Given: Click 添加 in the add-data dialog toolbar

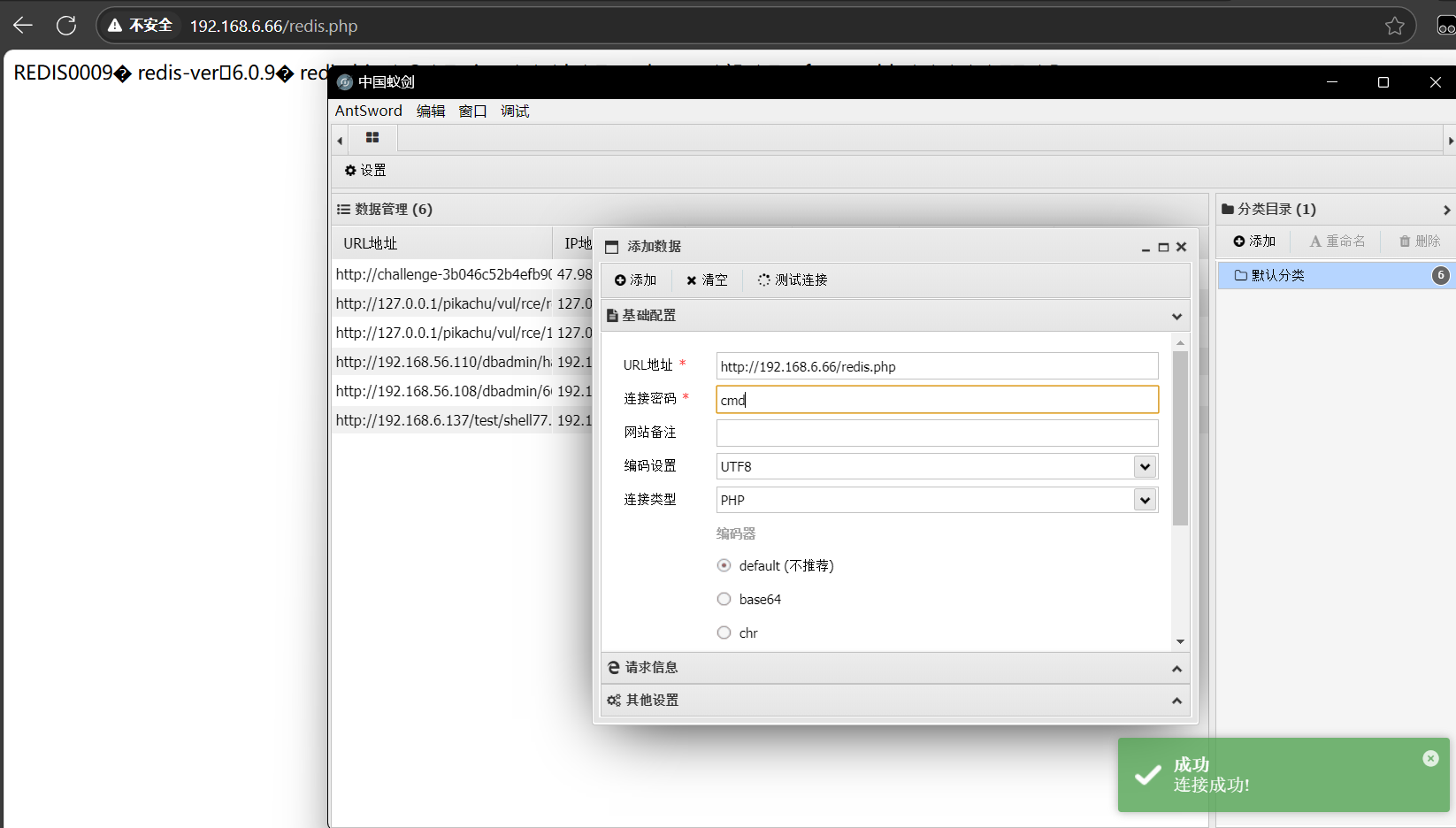Looking at the screenshot, I should click(635, 280).
